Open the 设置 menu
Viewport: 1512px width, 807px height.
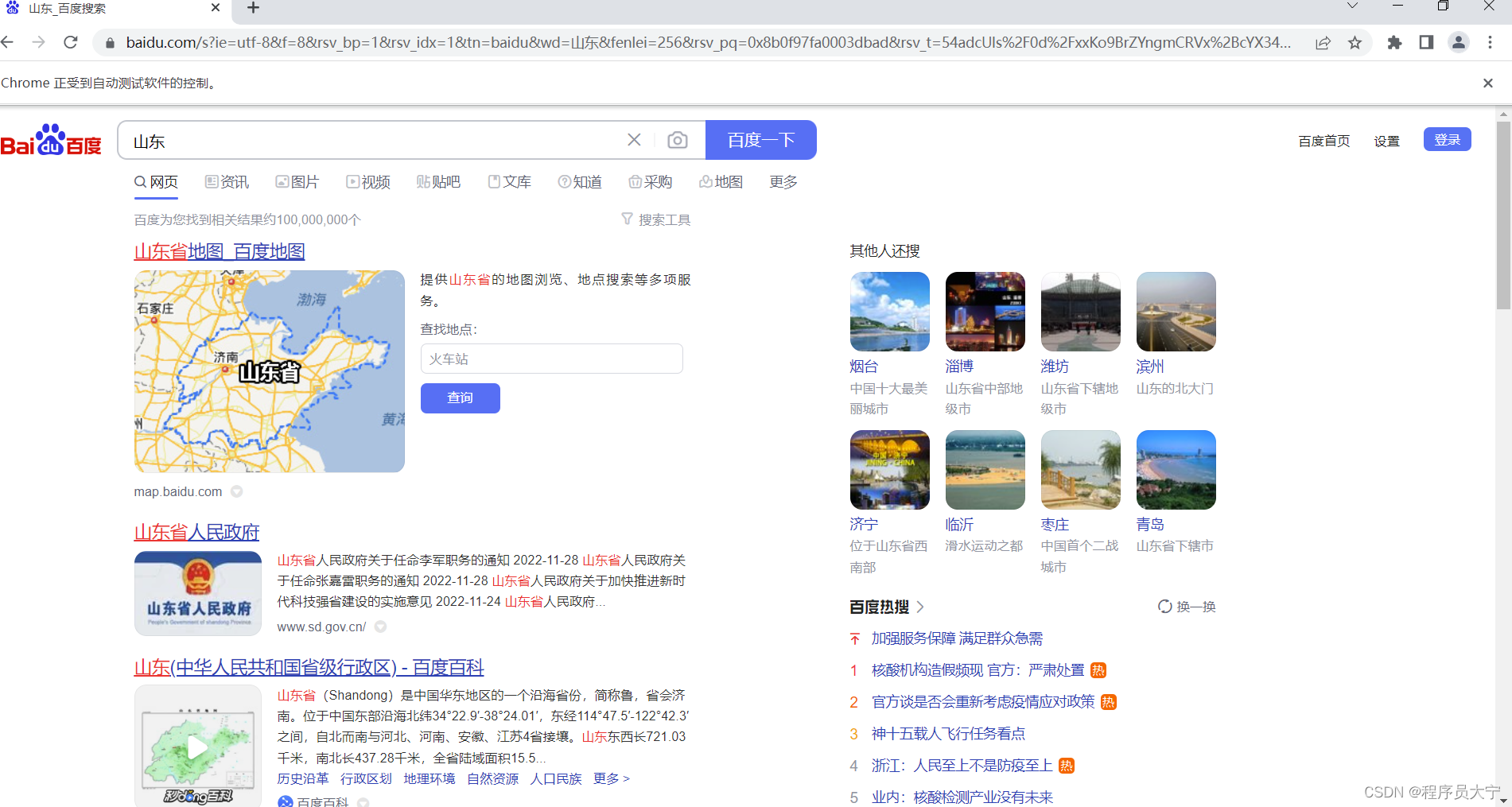1386,141
